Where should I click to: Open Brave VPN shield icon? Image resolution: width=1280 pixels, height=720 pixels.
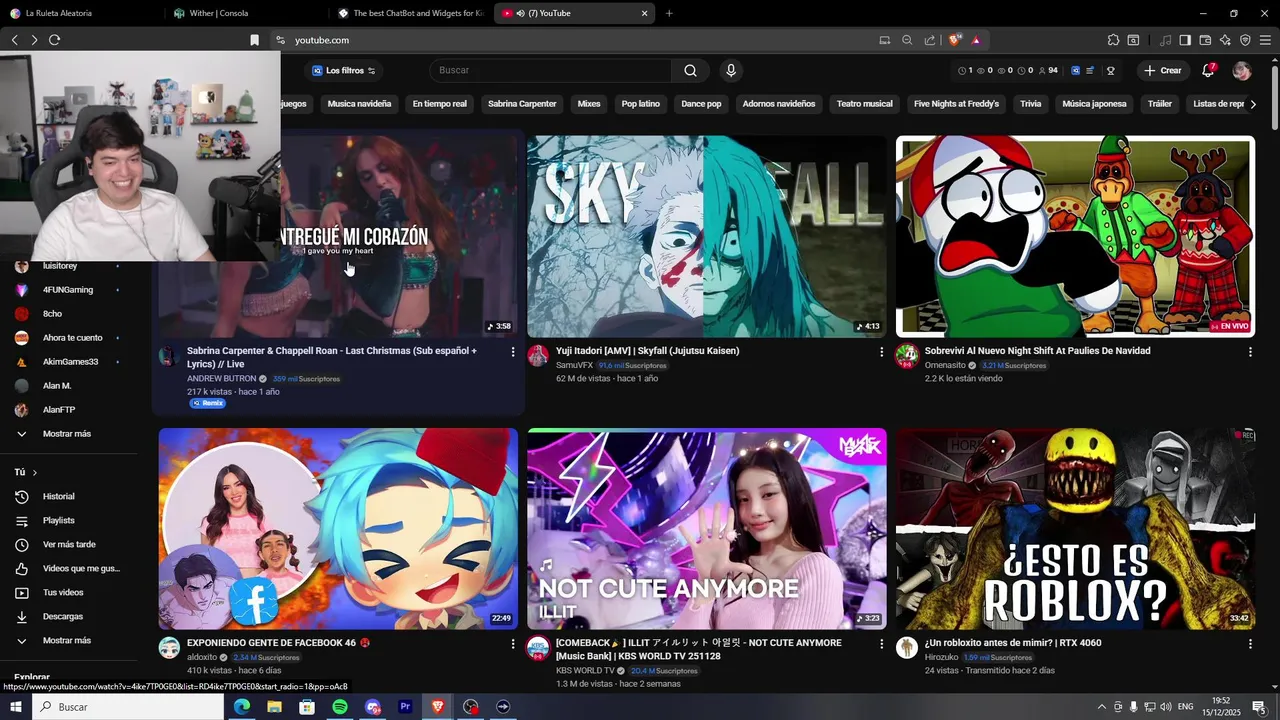(x=1245, y=40)
